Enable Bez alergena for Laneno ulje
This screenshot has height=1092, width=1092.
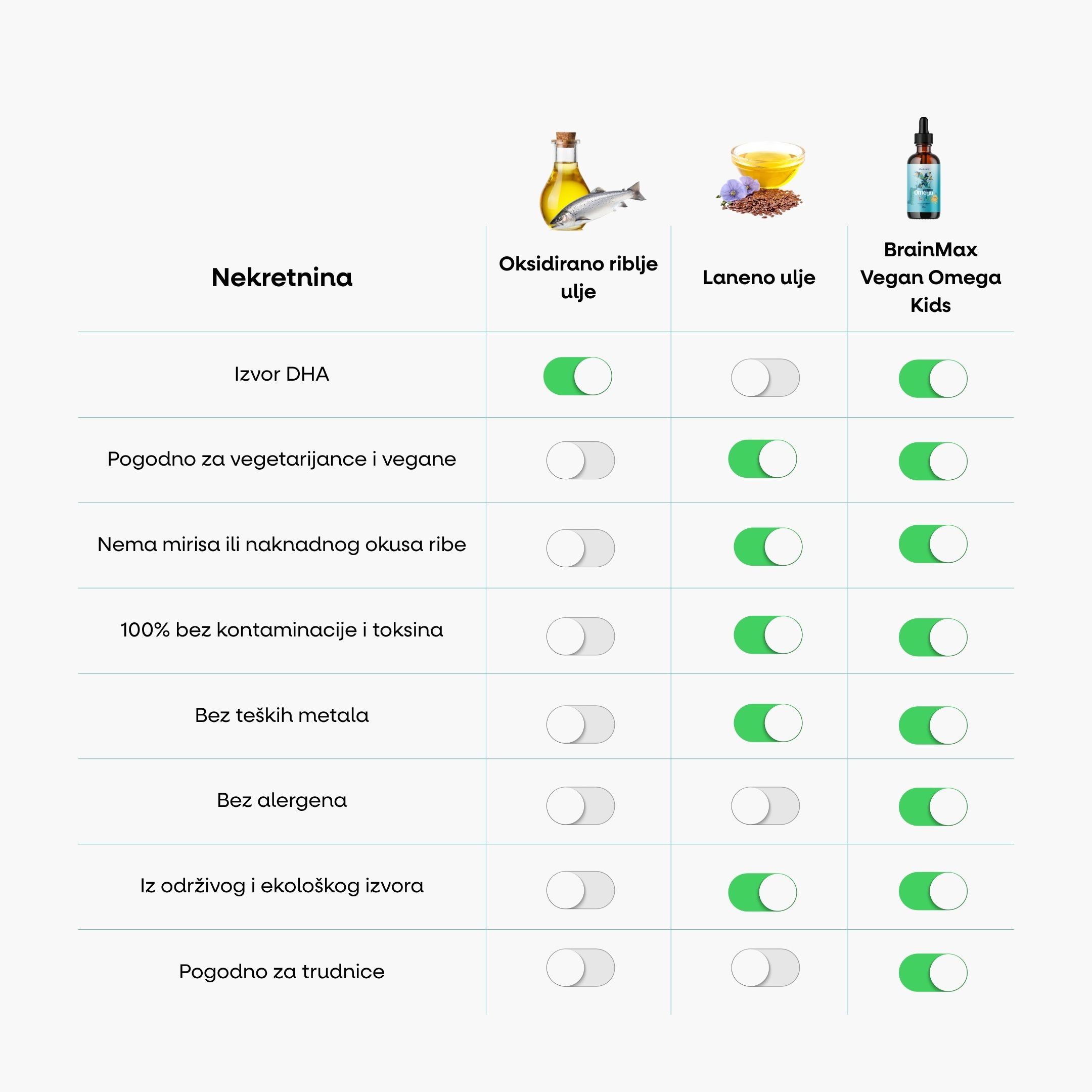tap(765, 805)
